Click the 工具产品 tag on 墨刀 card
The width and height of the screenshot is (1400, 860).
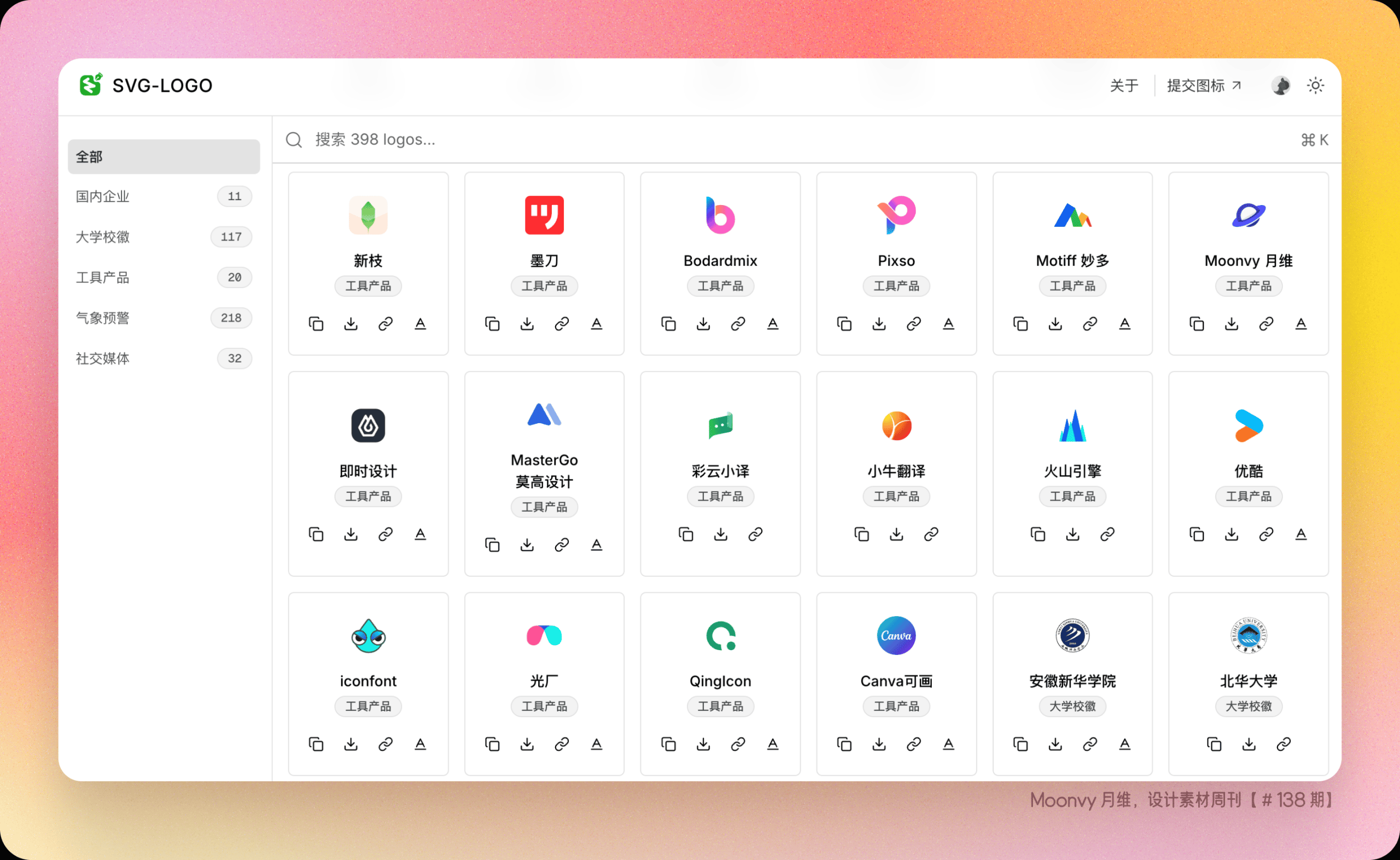click(544, 286)
